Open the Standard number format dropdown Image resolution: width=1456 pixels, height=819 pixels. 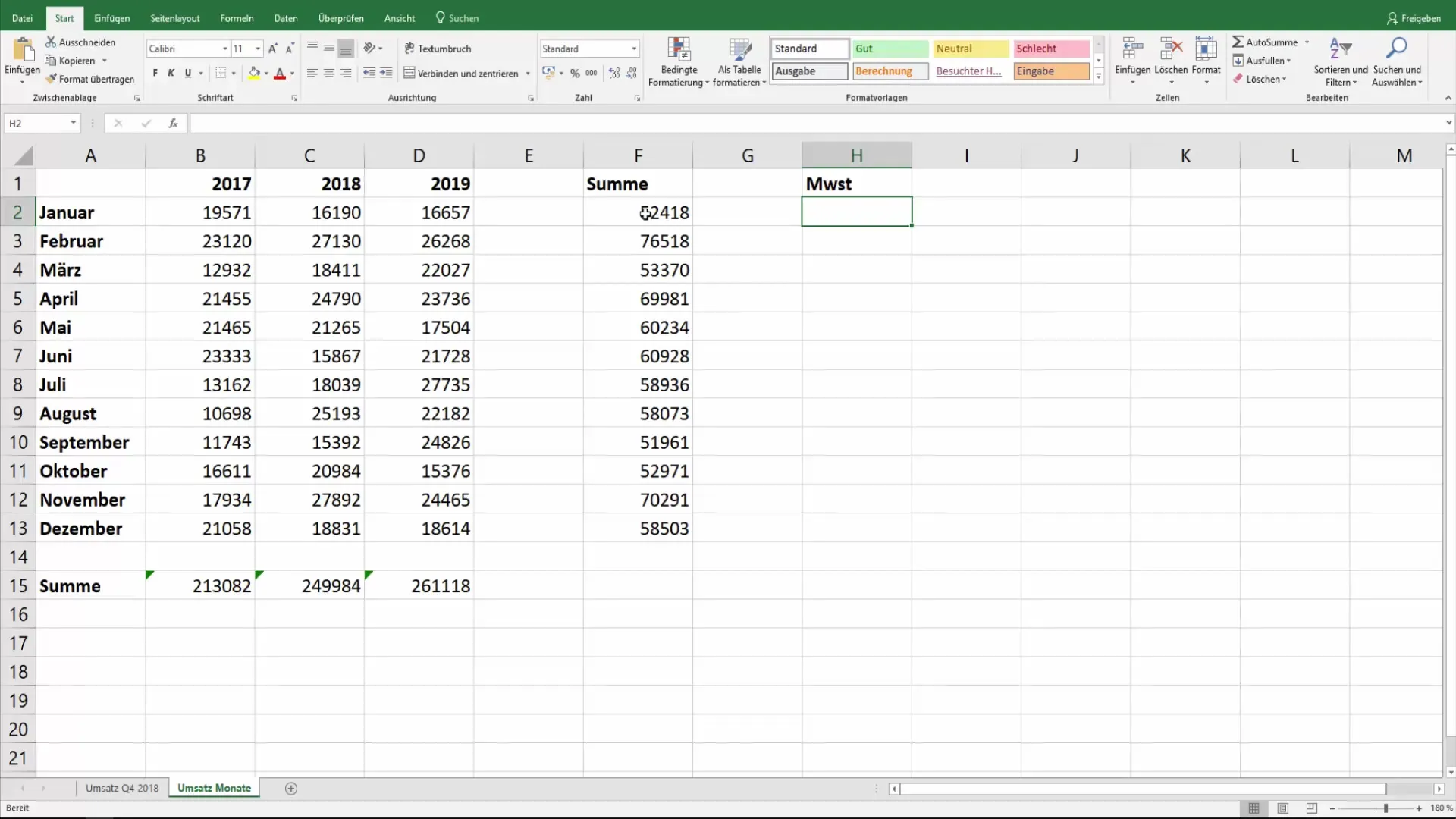pos(634,49)
